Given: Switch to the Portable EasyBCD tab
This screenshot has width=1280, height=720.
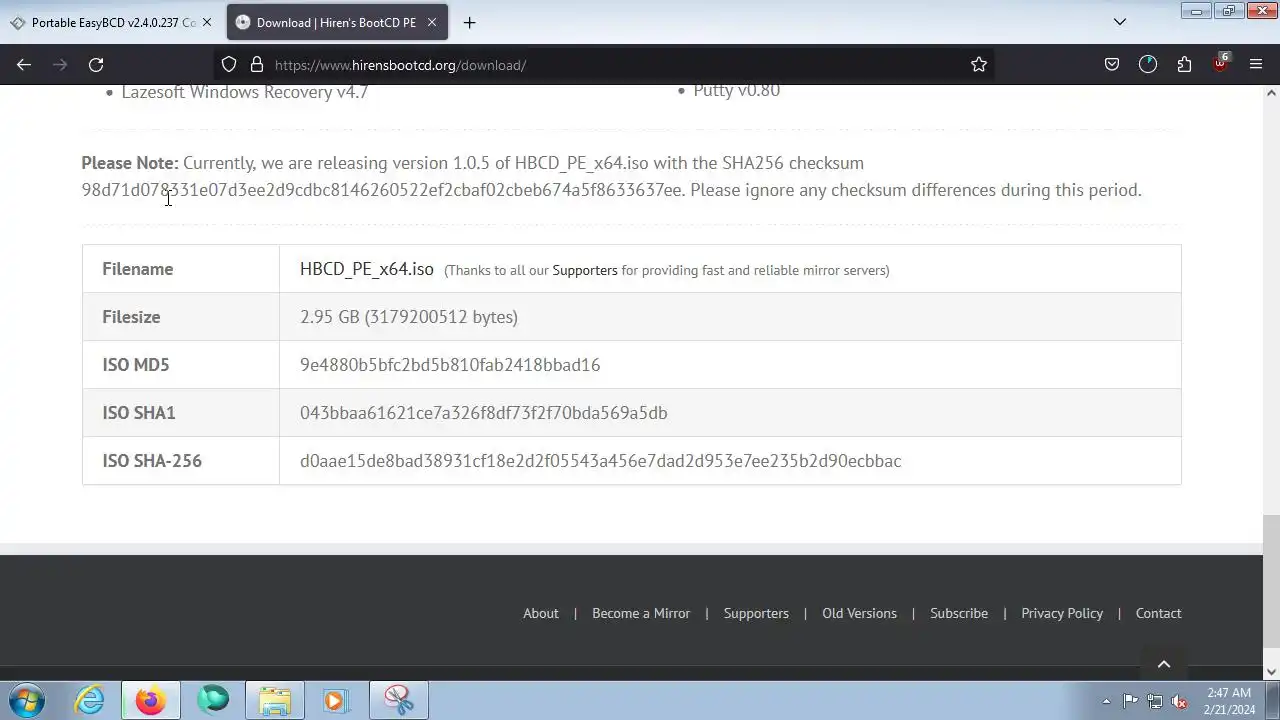Looking at the screenshot, I should [x=111, y=23].
